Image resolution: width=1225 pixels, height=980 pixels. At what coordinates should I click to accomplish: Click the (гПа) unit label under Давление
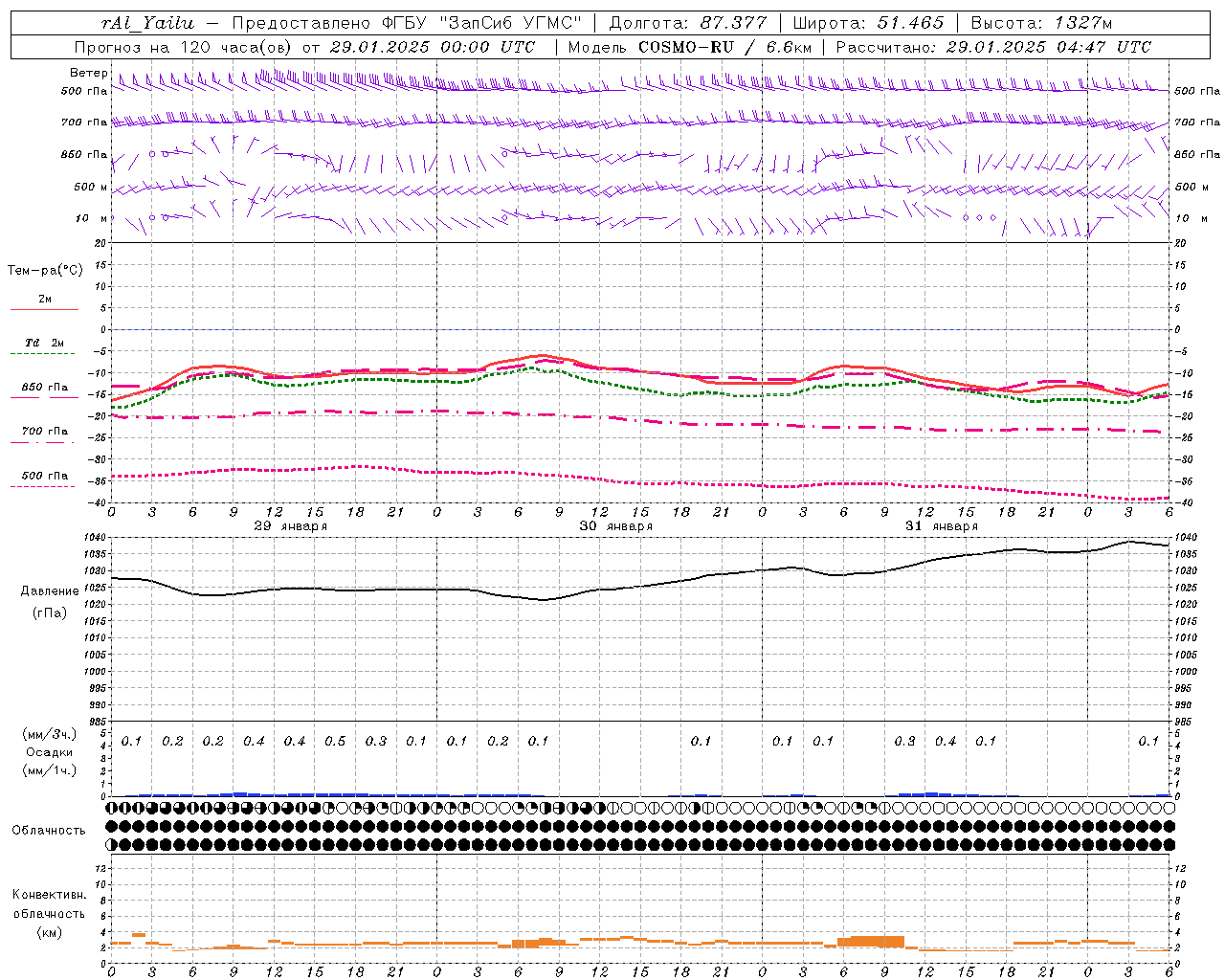50,612
